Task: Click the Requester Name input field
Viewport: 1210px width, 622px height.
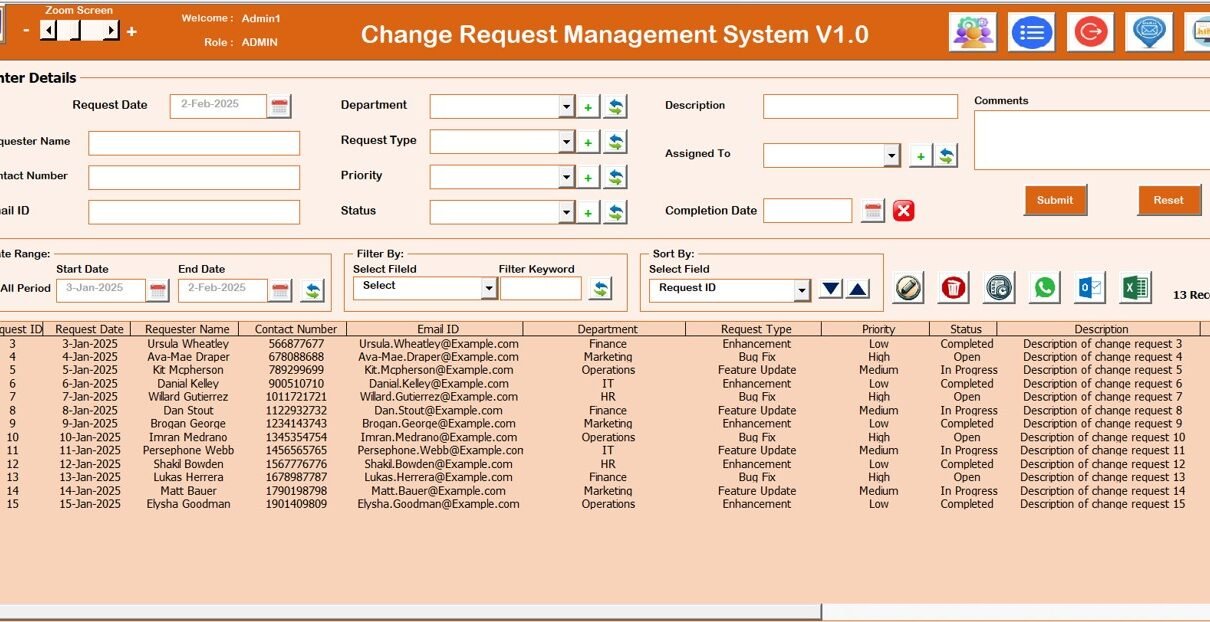Action: (194, 143)
